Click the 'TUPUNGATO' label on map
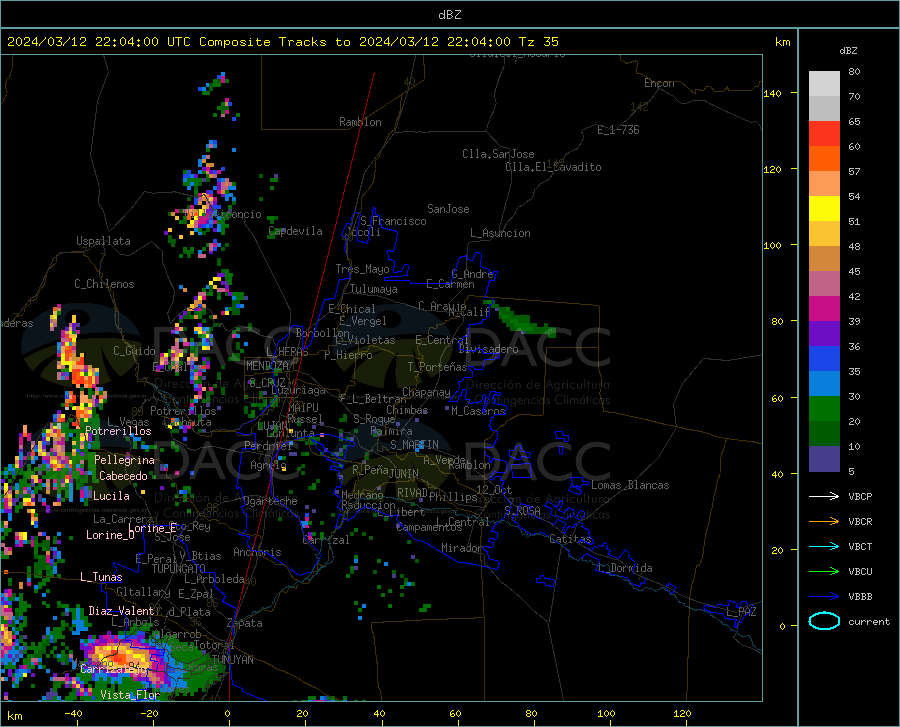 coord(179,569)
